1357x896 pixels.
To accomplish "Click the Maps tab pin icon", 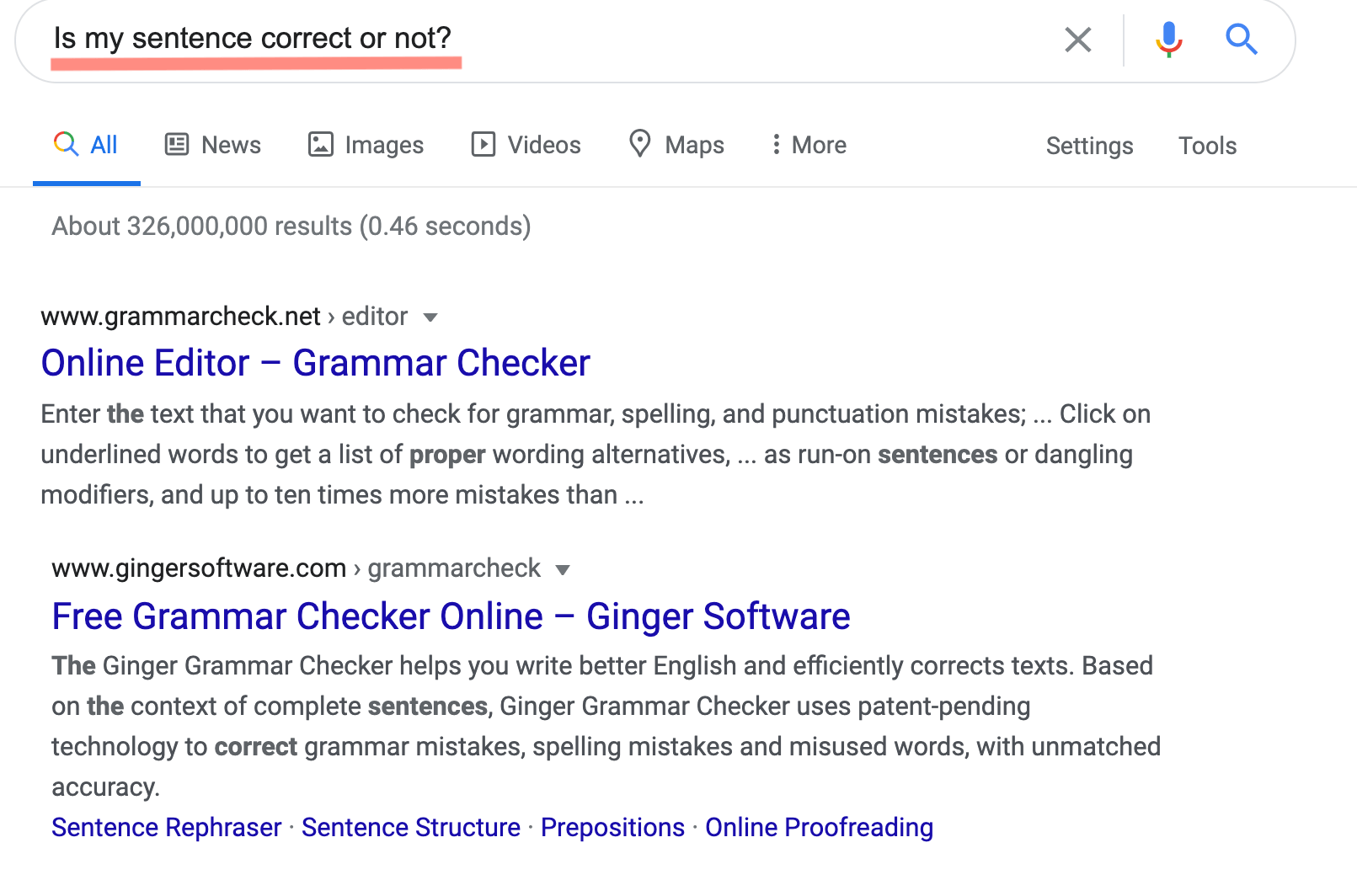I will click(640, 144).
